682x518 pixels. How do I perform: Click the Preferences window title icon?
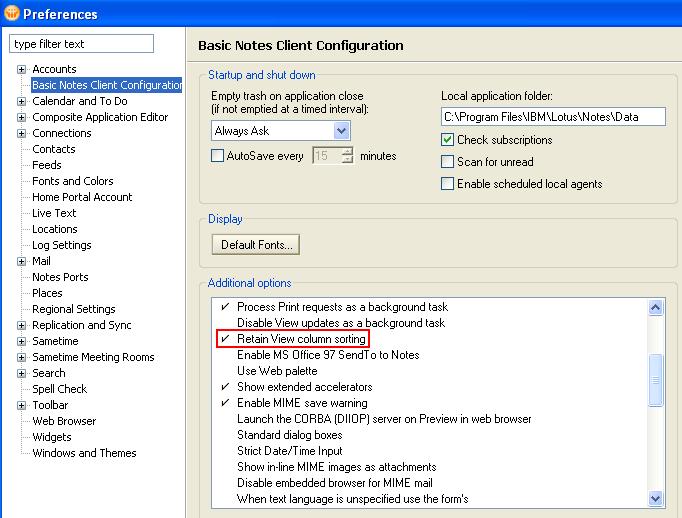tap(11, 13)
